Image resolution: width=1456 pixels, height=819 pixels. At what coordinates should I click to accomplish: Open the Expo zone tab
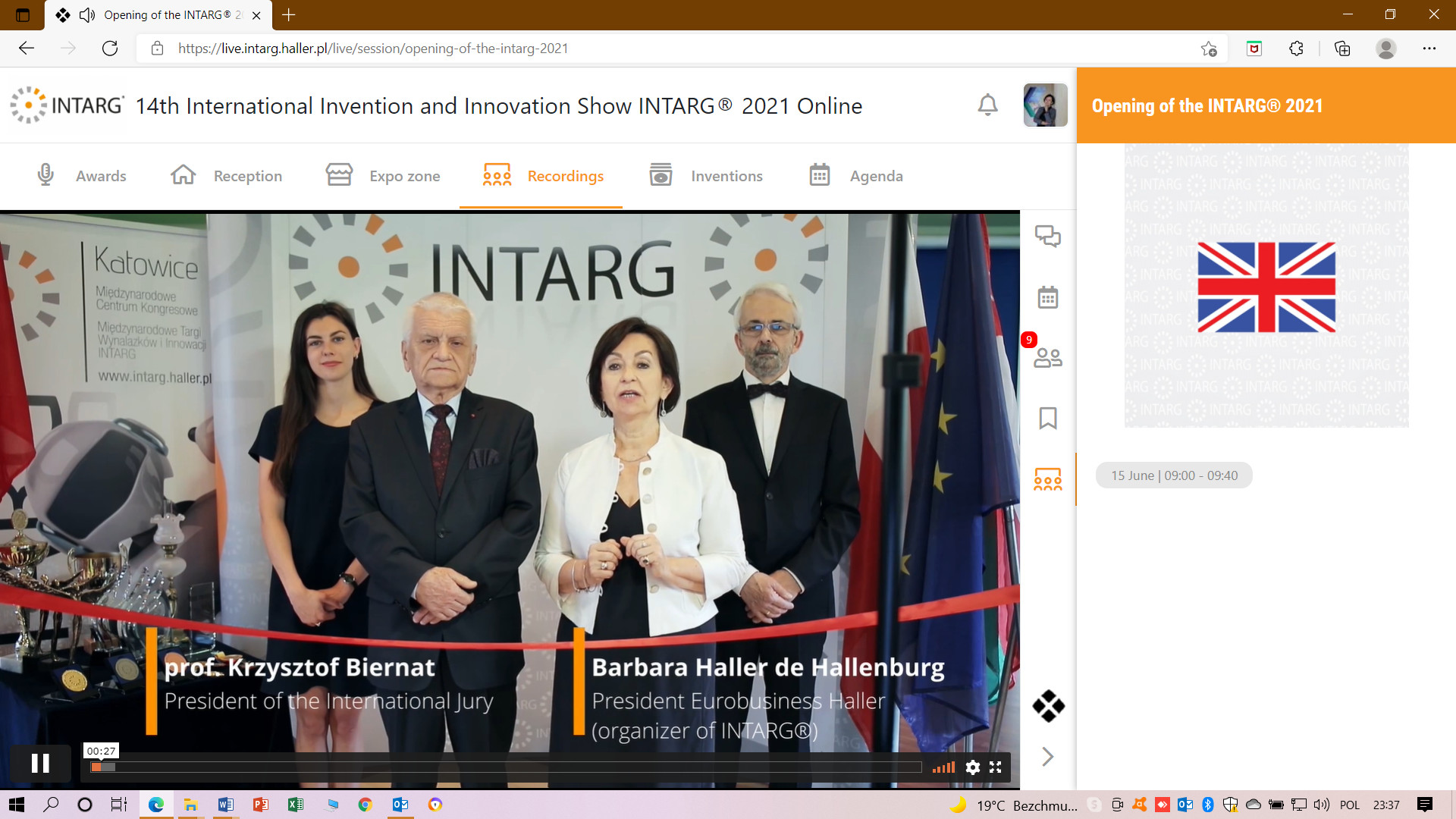(383, 176)
